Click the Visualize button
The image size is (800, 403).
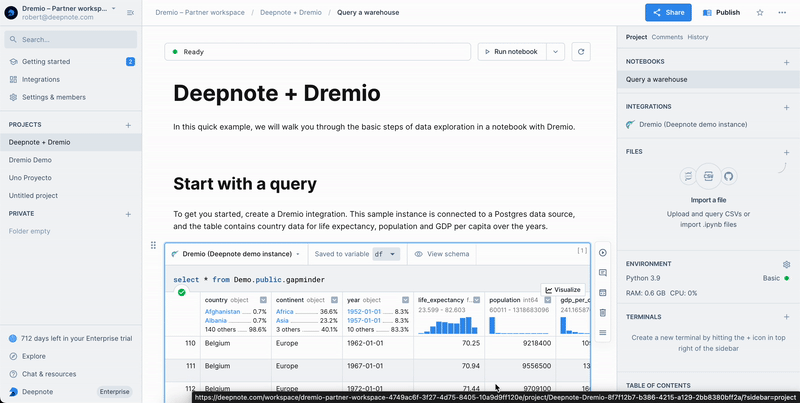(x=563, y=289)
